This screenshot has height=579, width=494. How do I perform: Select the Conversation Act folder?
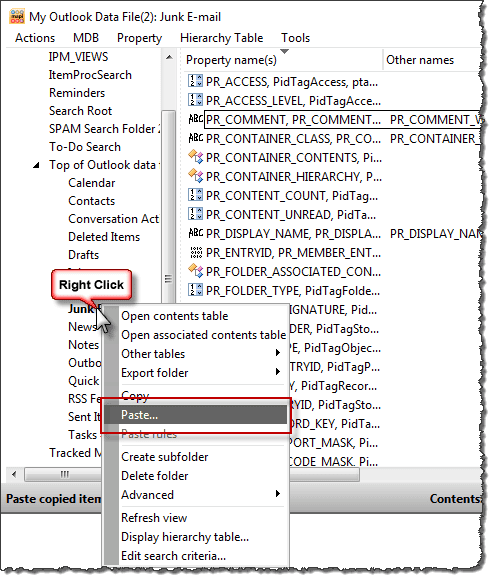[x=114, y=219]
